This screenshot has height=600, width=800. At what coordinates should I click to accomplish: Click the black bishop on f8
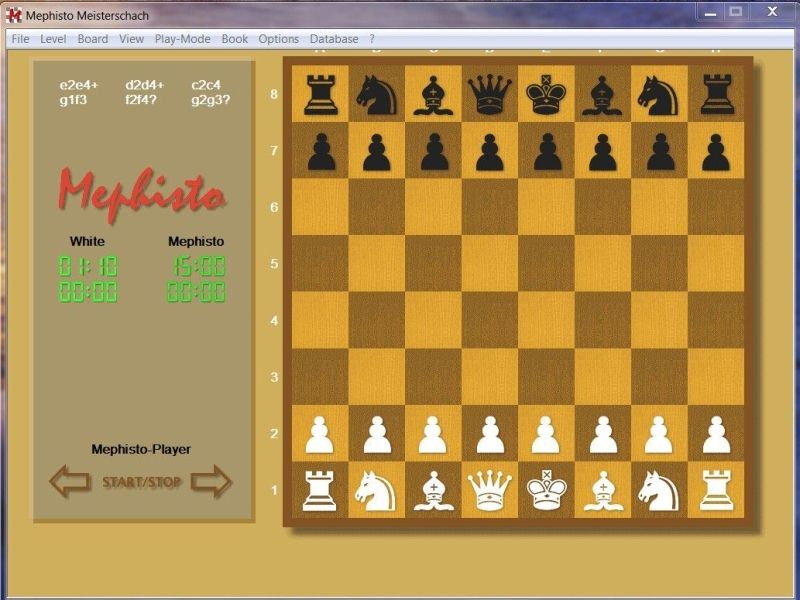[602, 94]
